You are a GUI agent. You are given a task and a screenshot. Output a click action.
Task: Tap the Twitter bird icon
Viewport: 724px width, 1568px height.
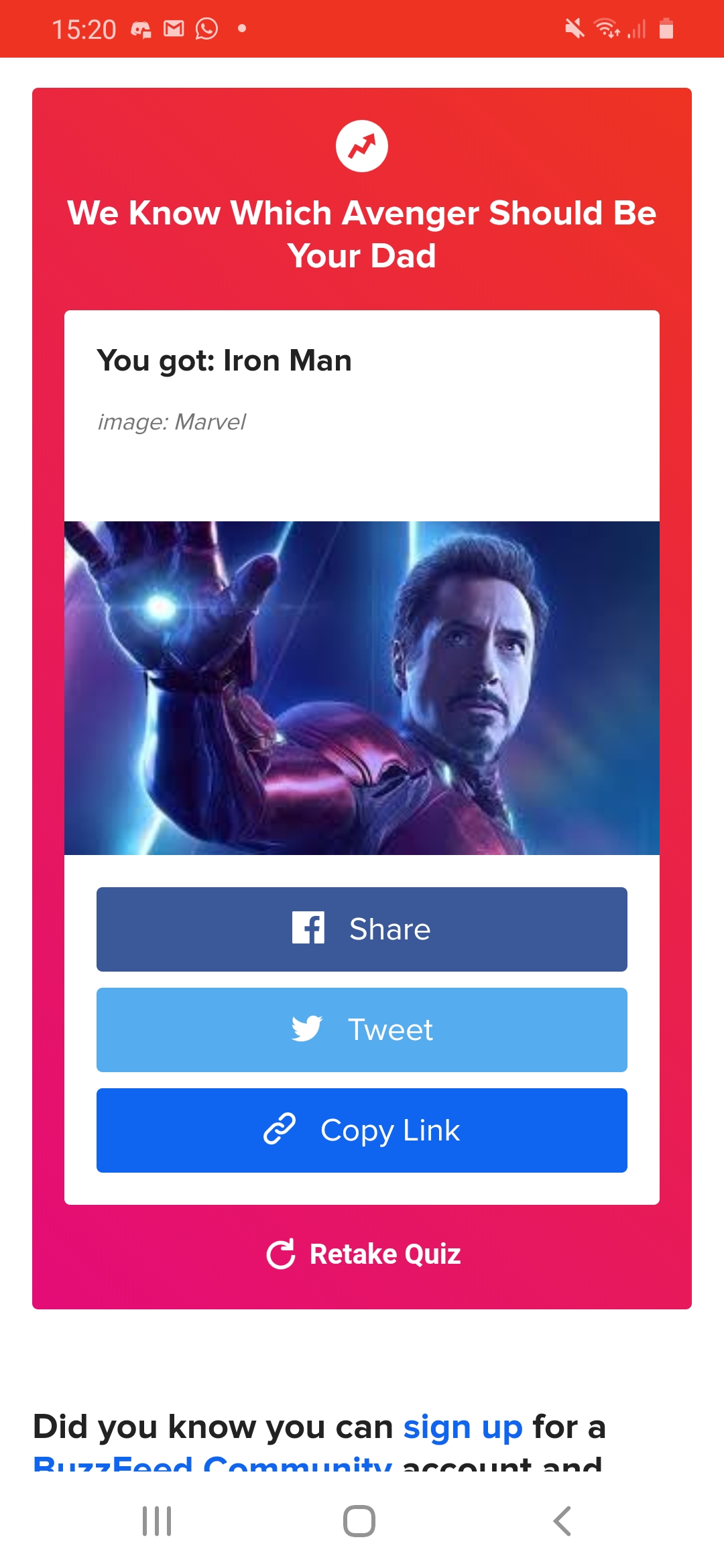click(307, 1029)
